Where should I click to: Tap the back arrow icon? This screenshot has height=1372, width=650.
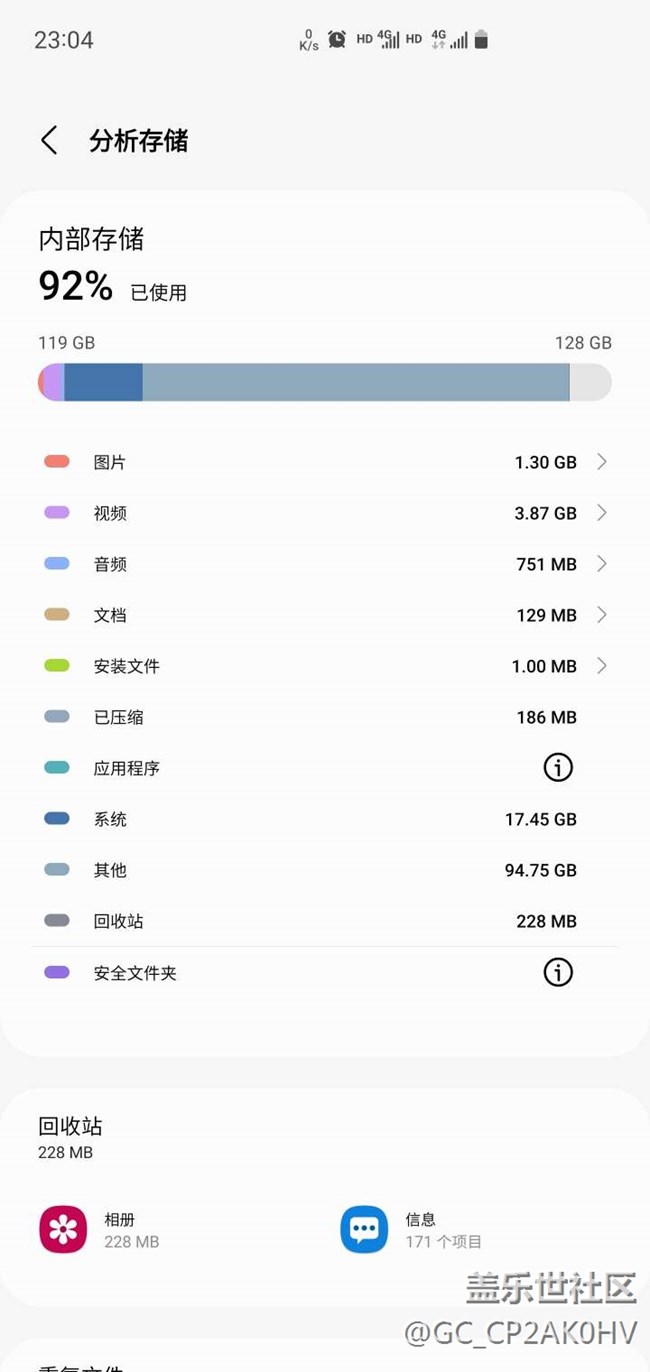click(49, 141)
